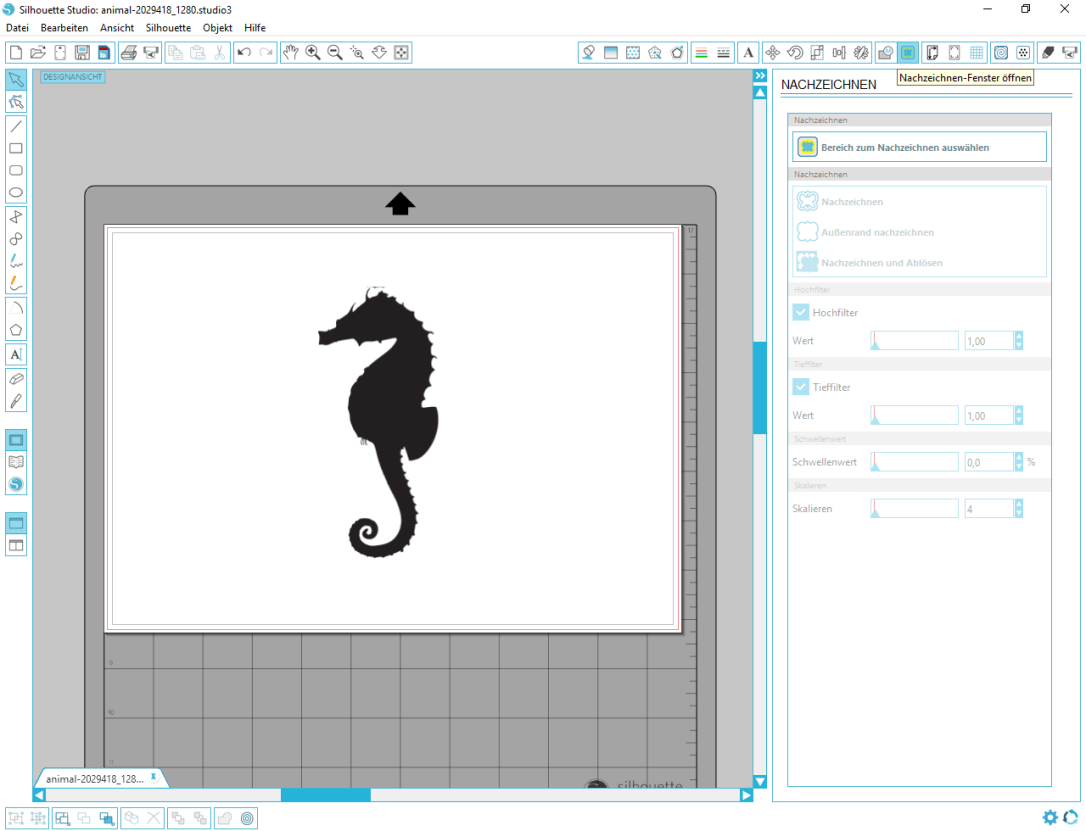Screen dimensions: 1086x831
Task: Open the Silhouette menu
Action: [167, 27]
